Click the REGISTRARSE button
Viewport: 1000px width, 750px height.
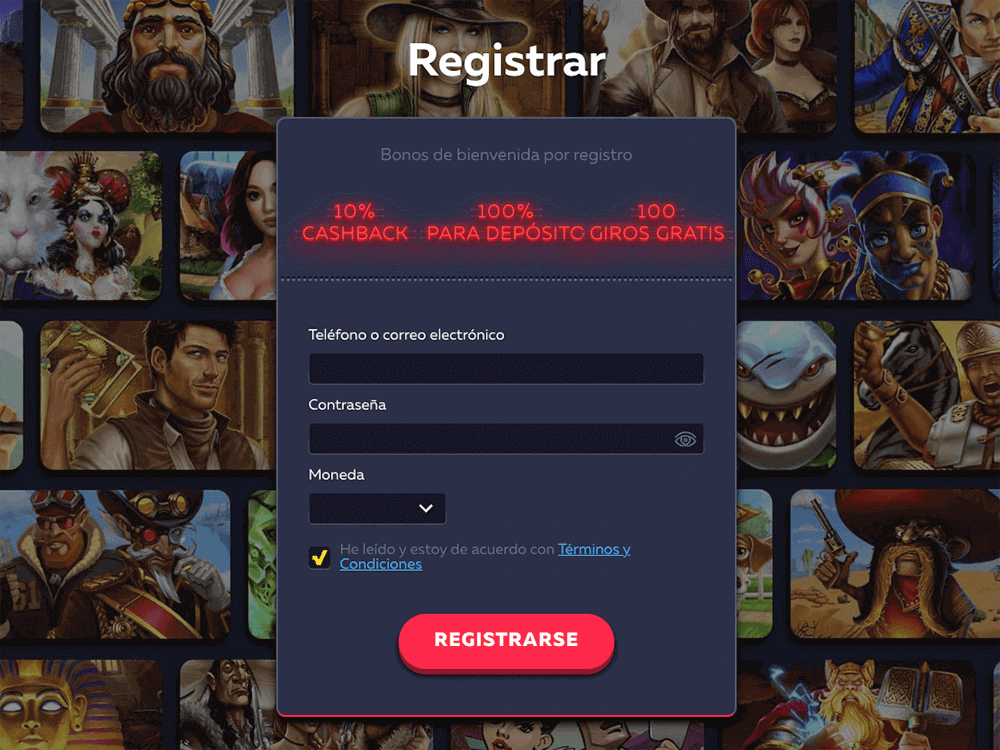pyautogui.click(x=506, y=640)
